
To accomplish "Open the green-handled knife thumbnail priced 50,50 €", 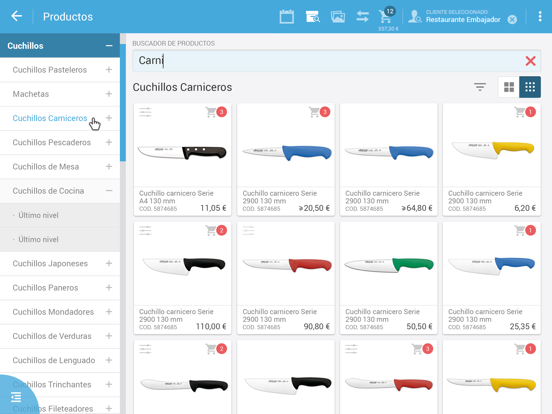I will 389,265.
